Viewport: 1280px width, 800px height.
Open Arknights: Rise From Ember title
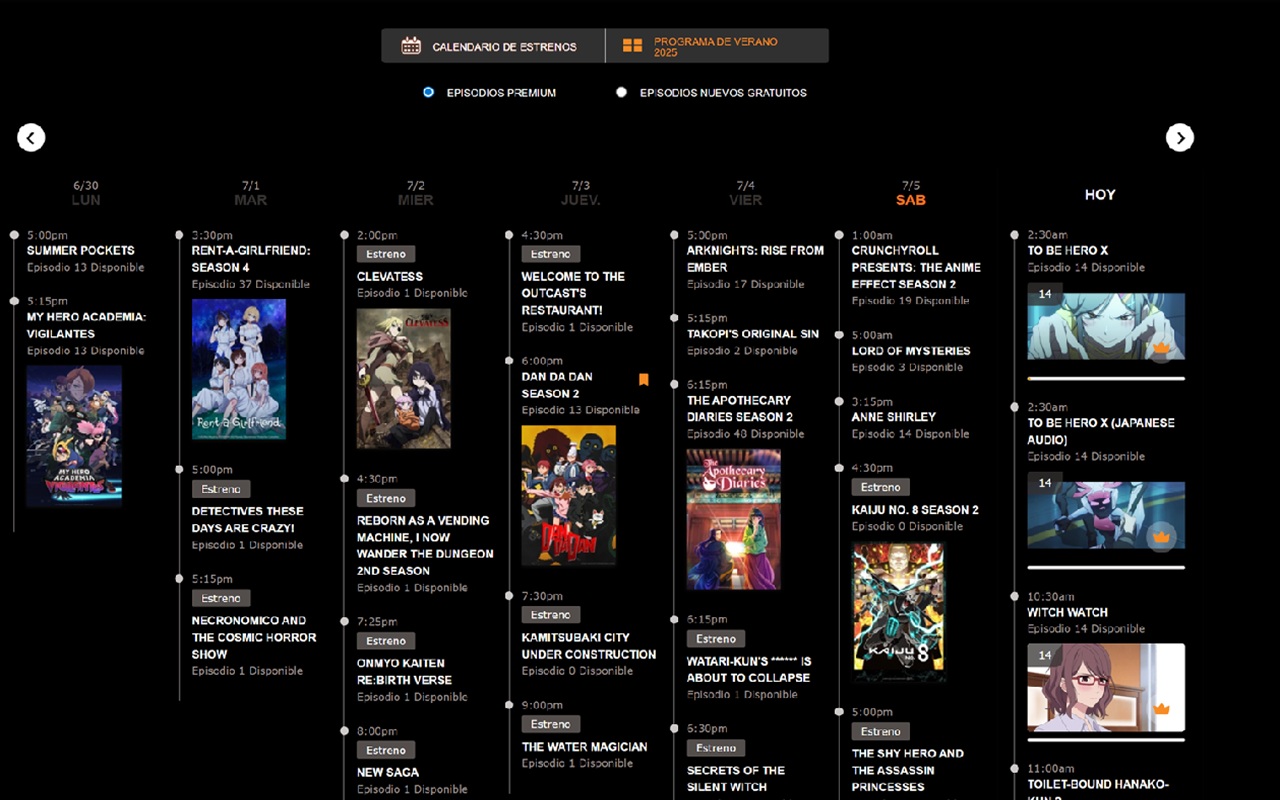[756, 259]
